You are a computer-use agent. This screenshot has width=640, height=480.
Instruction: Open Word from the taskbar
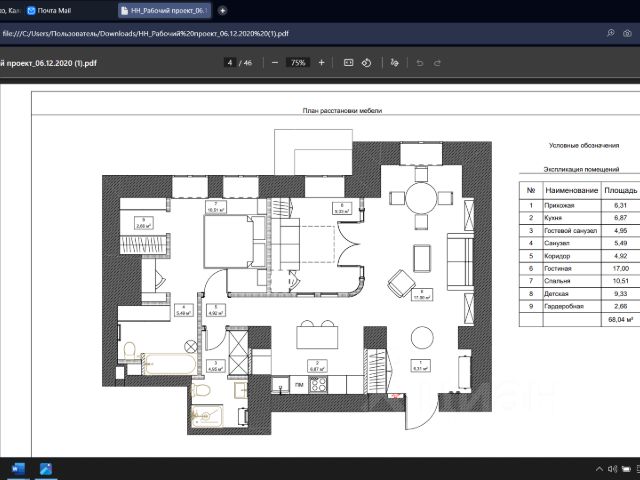pyautogui.click(x=18, y=469)
